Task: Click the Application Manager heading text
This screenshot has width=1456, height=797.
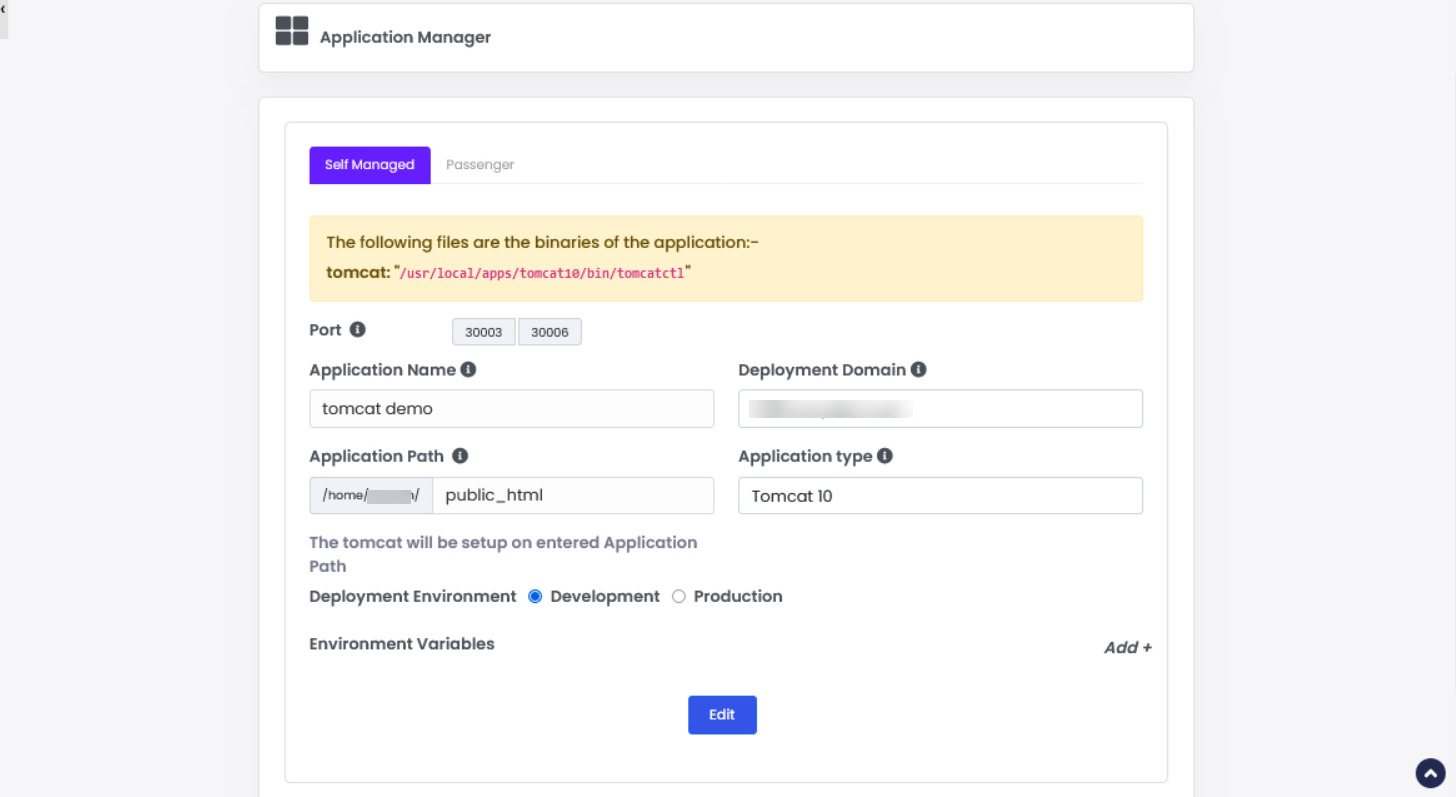Action: (405, 38)
